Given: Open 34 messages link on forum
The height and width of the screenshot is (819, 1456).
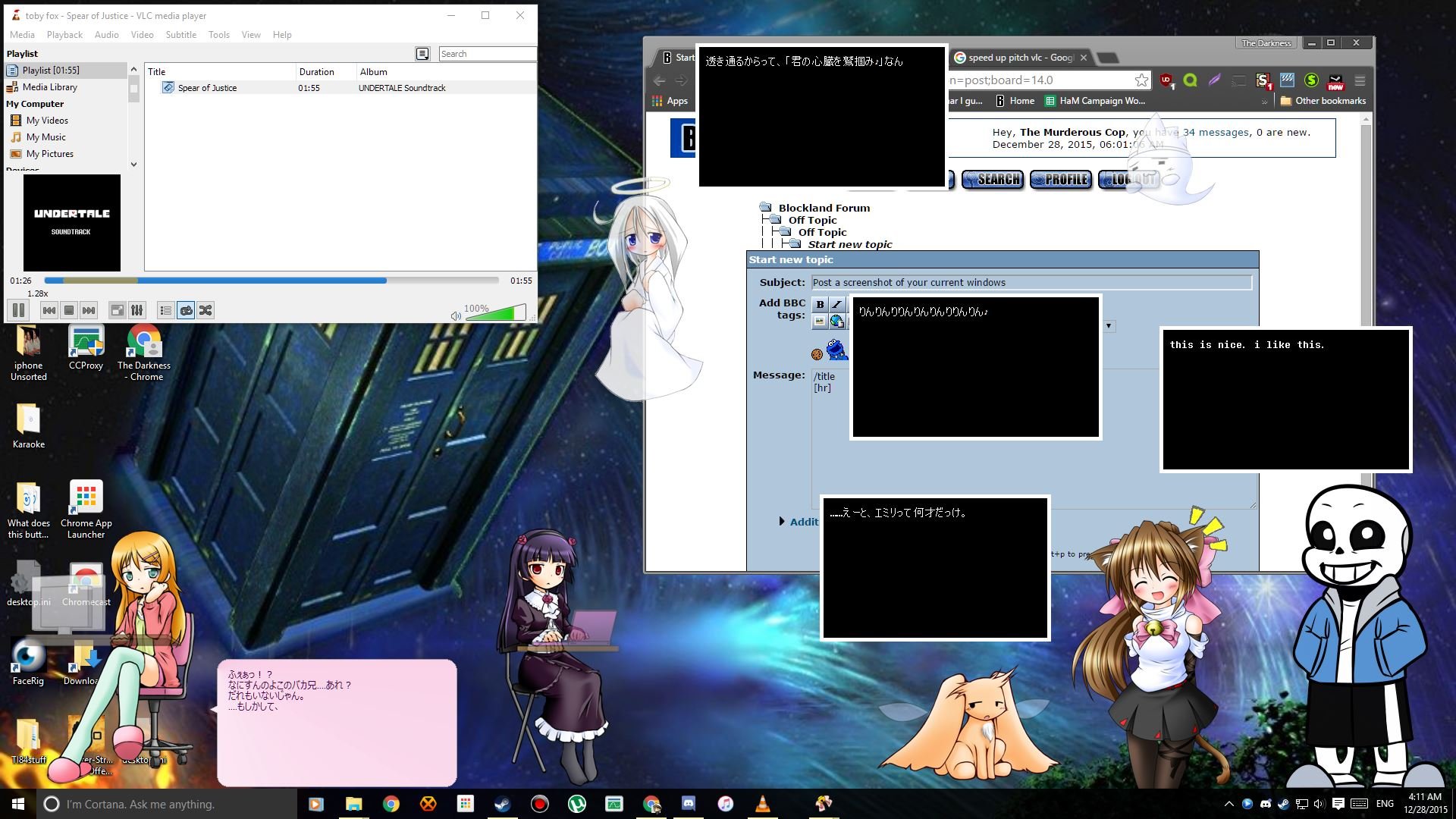Looking at the screenshot, I should 1216,132.
